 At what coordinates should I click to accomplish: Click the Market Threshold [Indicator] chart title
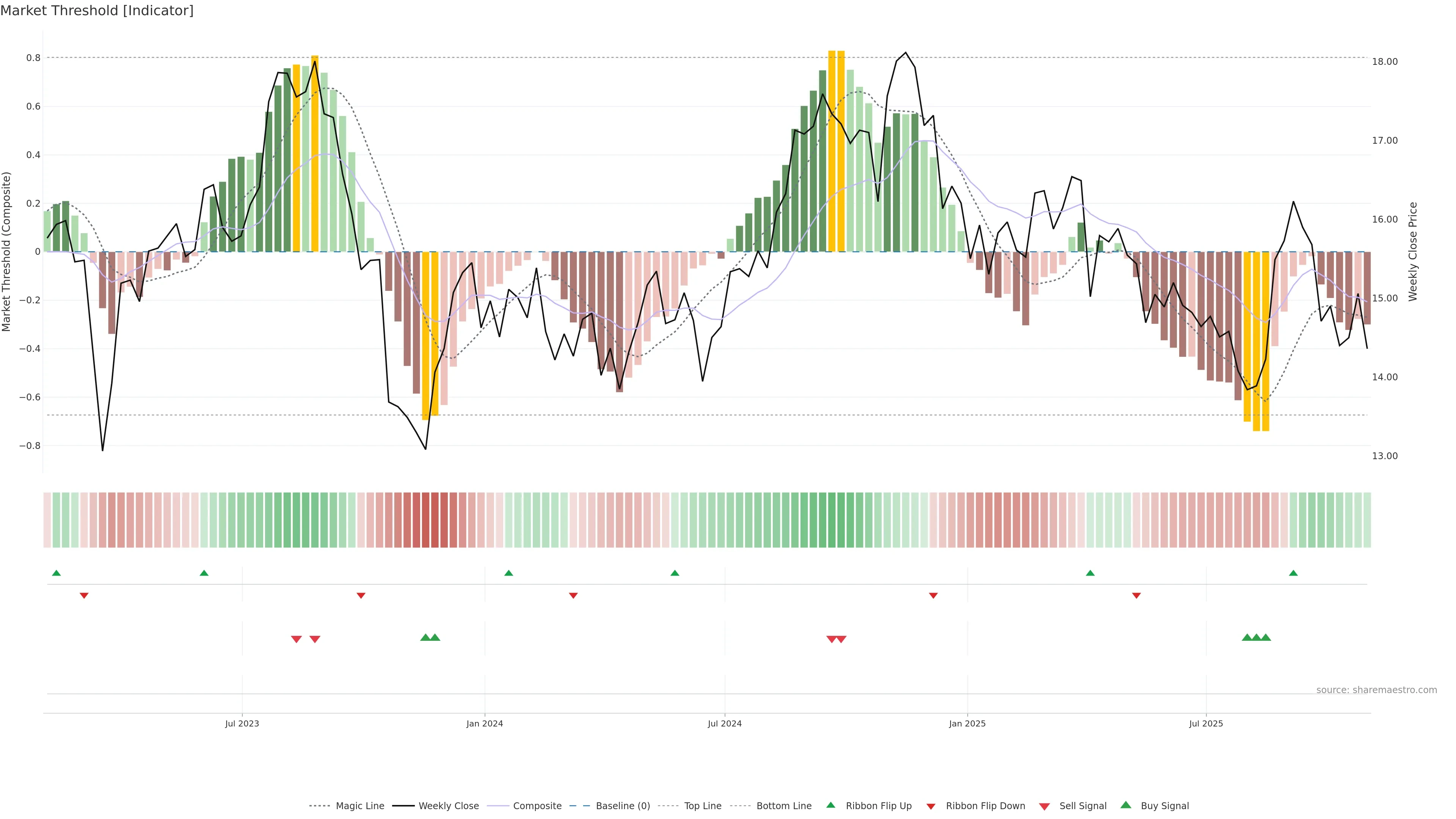pos(97,11)
